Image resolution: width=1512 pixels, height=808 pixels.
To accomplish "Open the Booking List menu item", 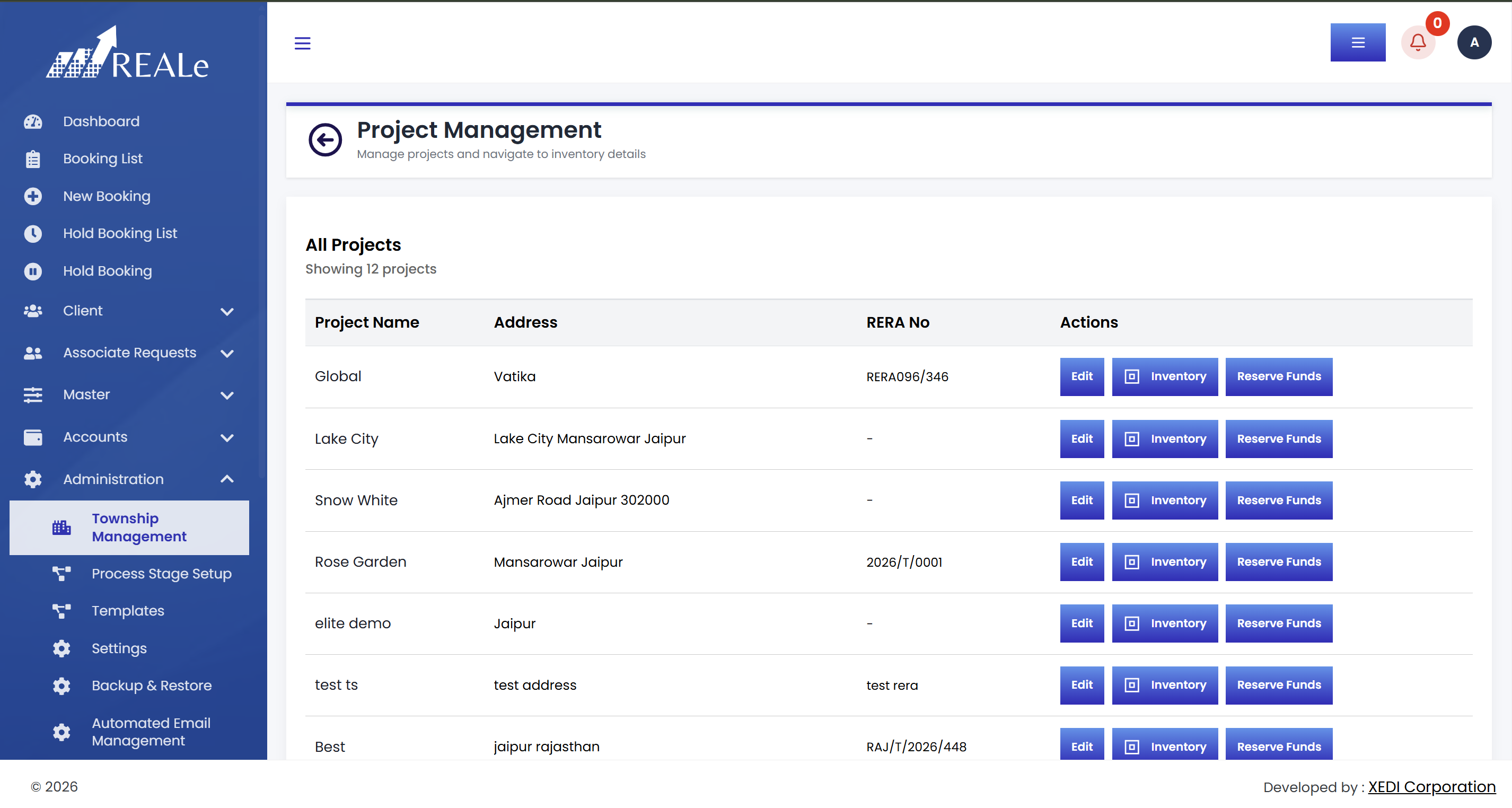I will 129,159.
